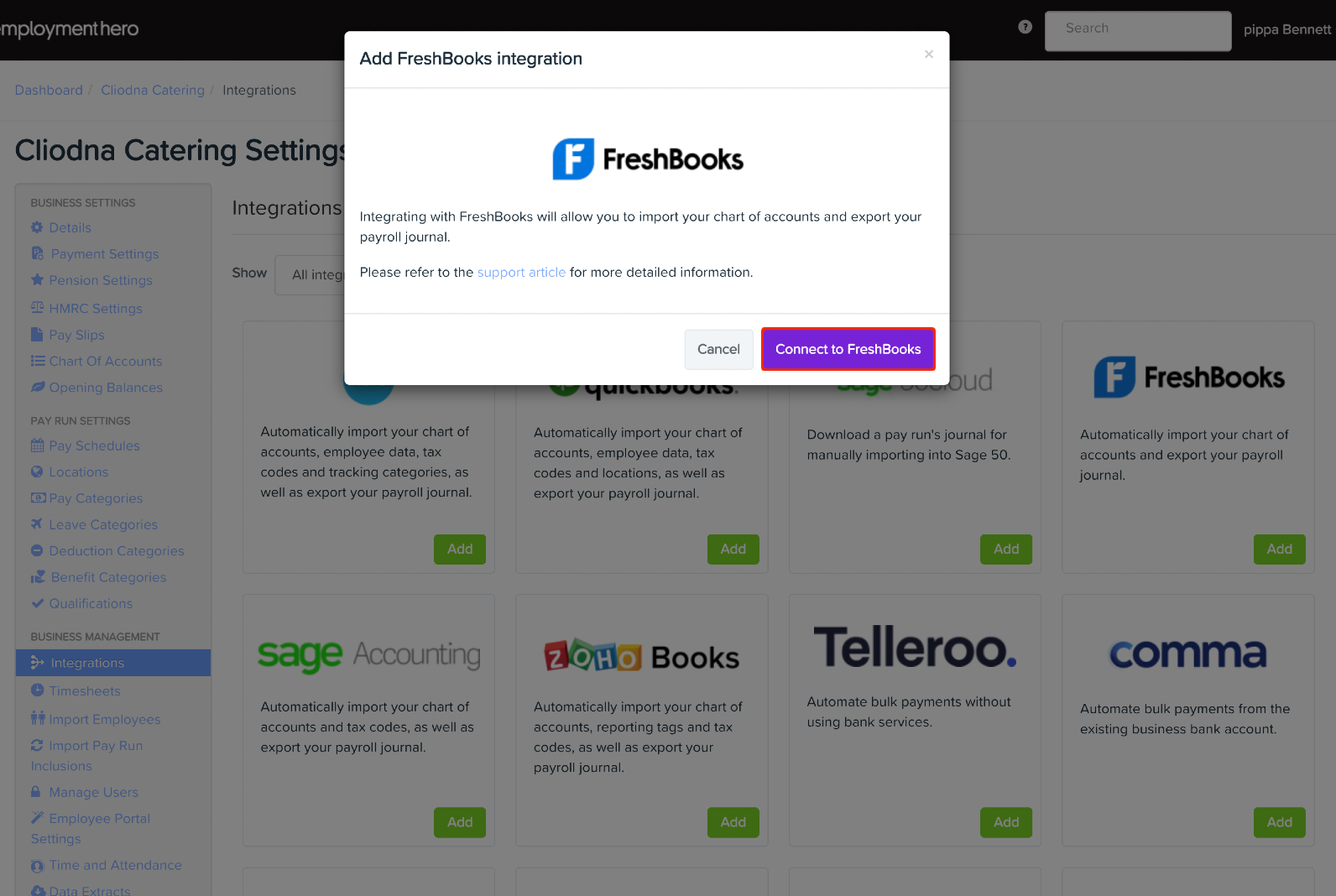Viewport: 1336px width, 896px height.
Task: Cancel the FreshBooks integration dialog
Action: pyautogui.click(x=719, y=349)
